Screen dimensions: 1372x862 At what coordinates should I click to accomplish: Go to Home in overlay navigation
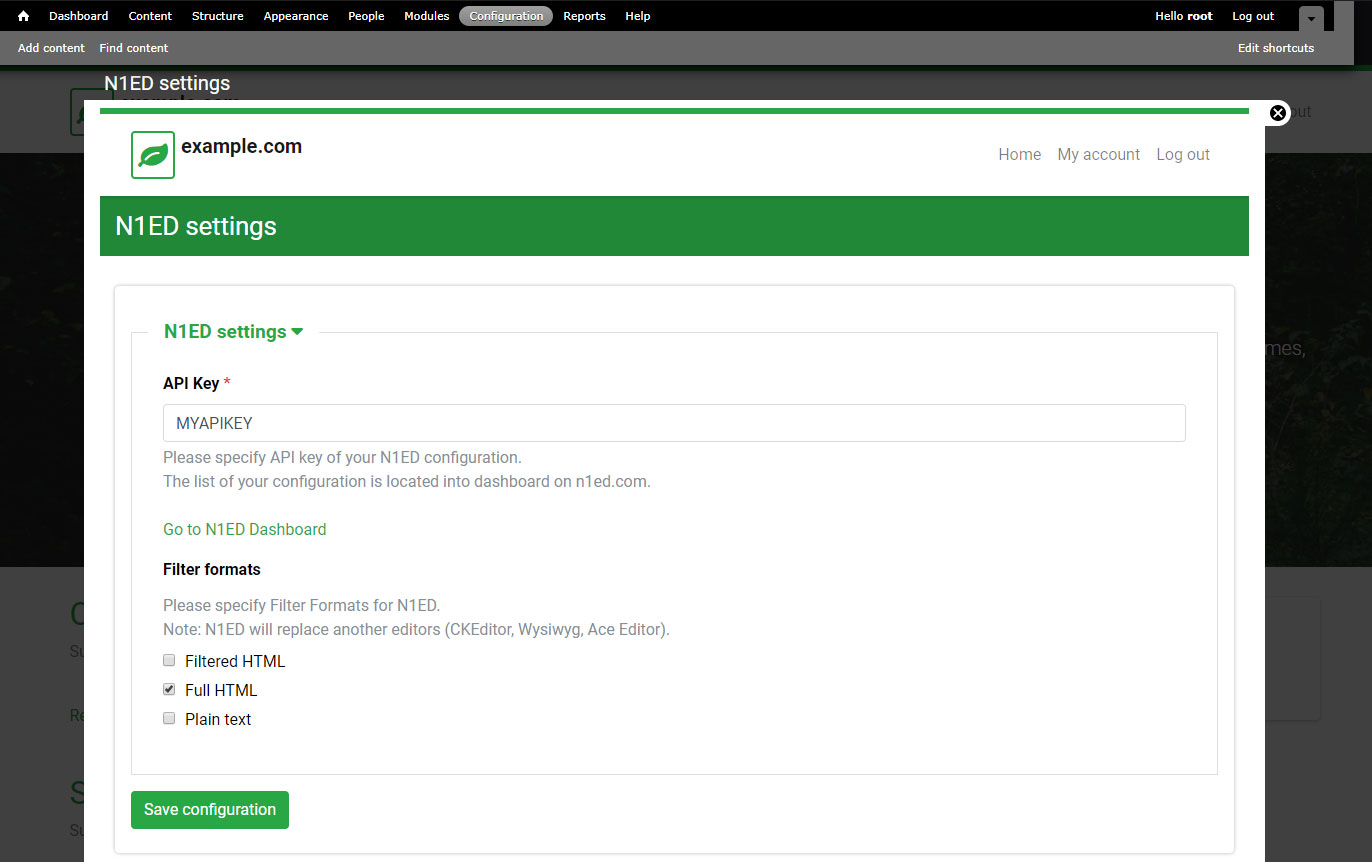[1019, 154]
